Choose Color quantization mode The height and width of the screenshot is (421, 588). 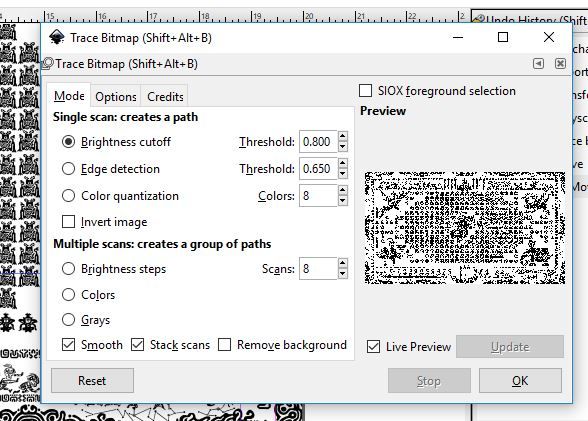(68, 196)
